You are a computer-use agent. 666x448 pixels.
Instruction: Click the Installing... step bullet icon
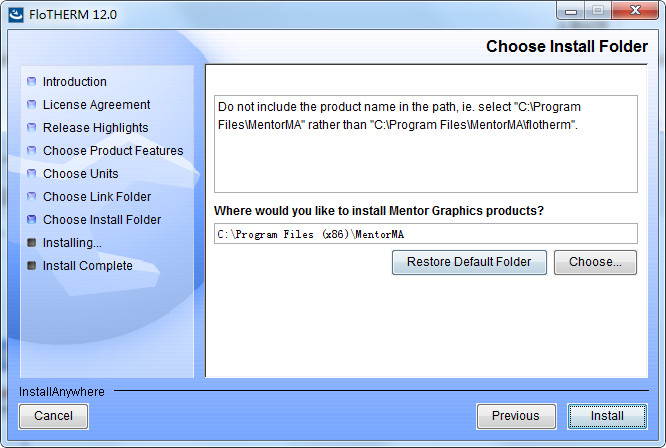(x=32, y=243)
